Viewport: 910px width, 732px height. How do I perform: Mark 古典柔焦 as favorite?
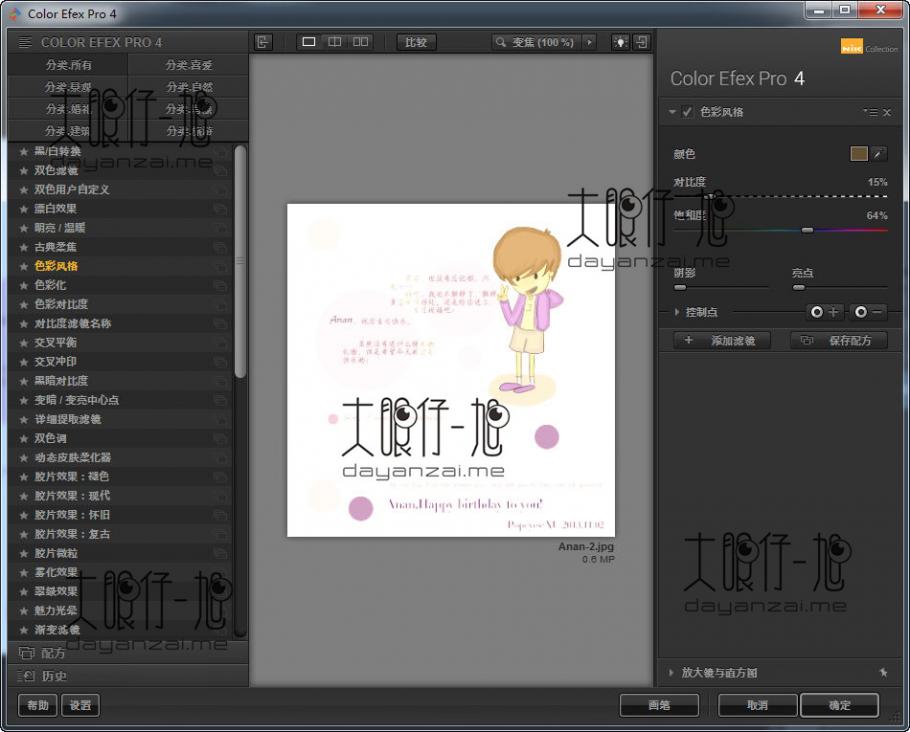pyautogui.click(x=24, y=247)
